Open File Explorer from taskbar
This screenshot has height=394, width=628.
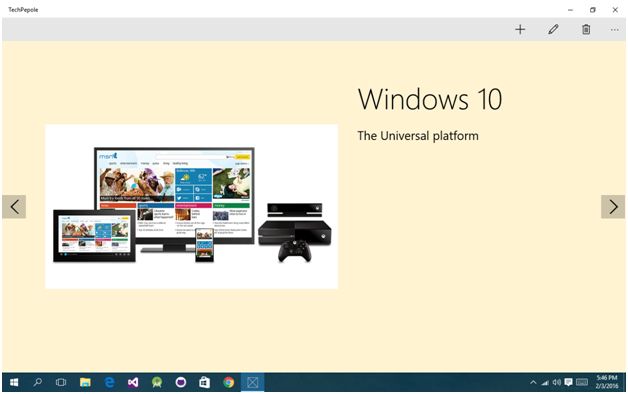85,382
